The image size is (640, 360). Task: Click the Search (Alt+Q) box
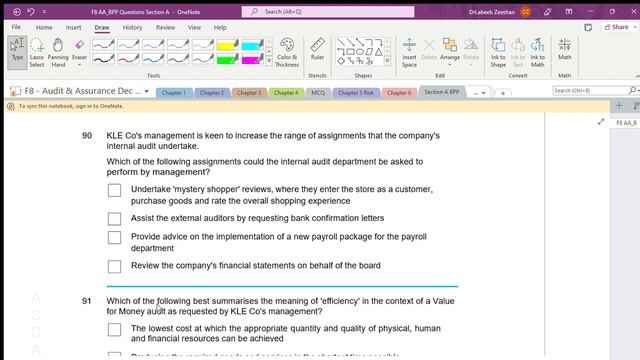tap(328, 11)
